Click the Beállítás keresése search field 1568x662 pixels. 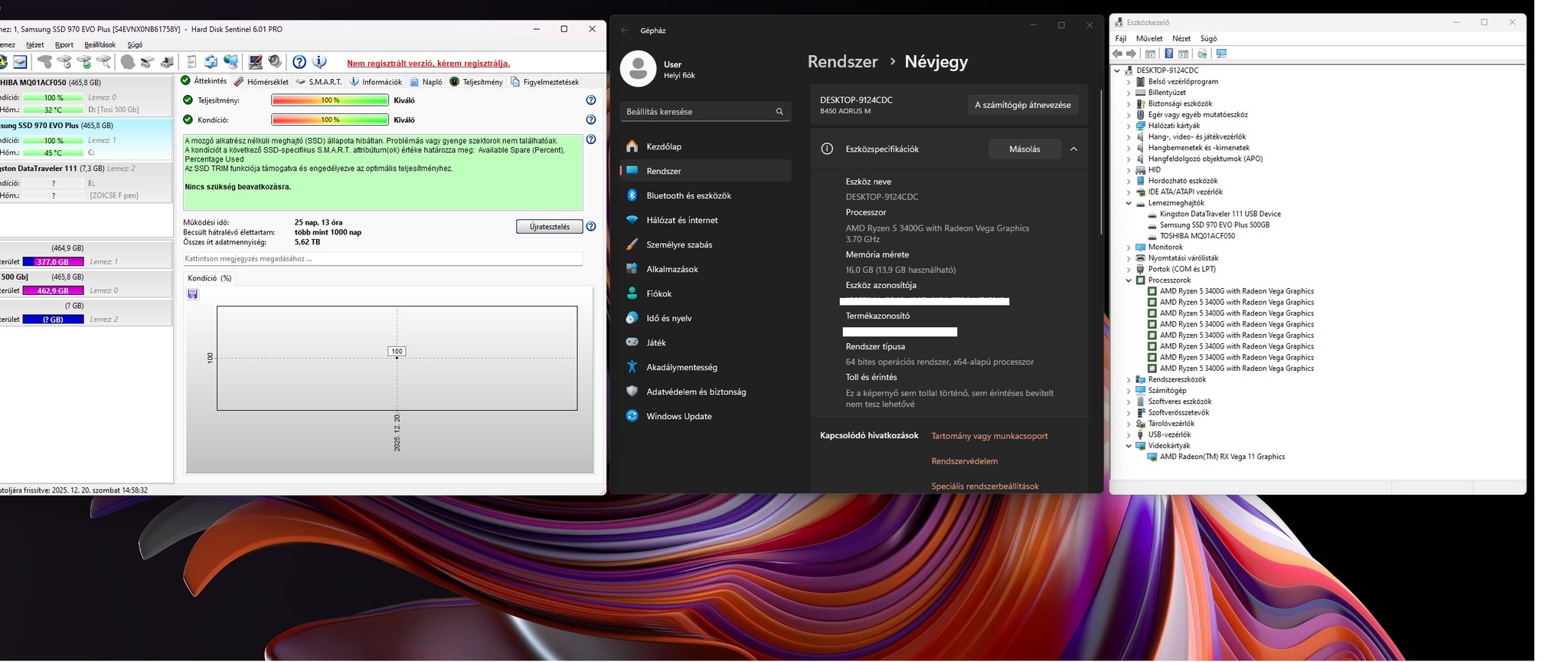pyautogui.click(x=705, y=112)
